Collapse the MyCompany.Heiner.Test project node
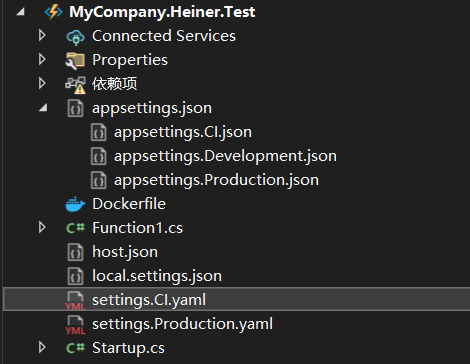This screenshot has height=364, width=470. [20, 12]
